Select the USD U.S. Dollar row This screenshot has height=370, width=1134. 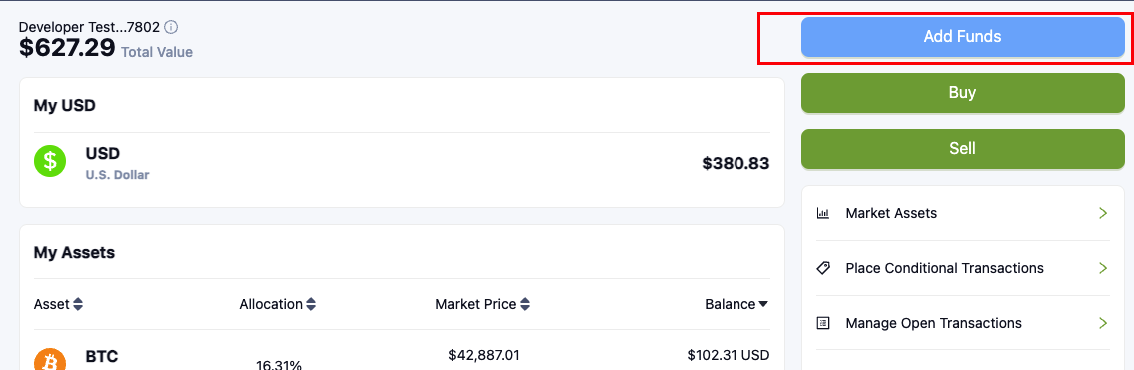(x=401, y=163)
